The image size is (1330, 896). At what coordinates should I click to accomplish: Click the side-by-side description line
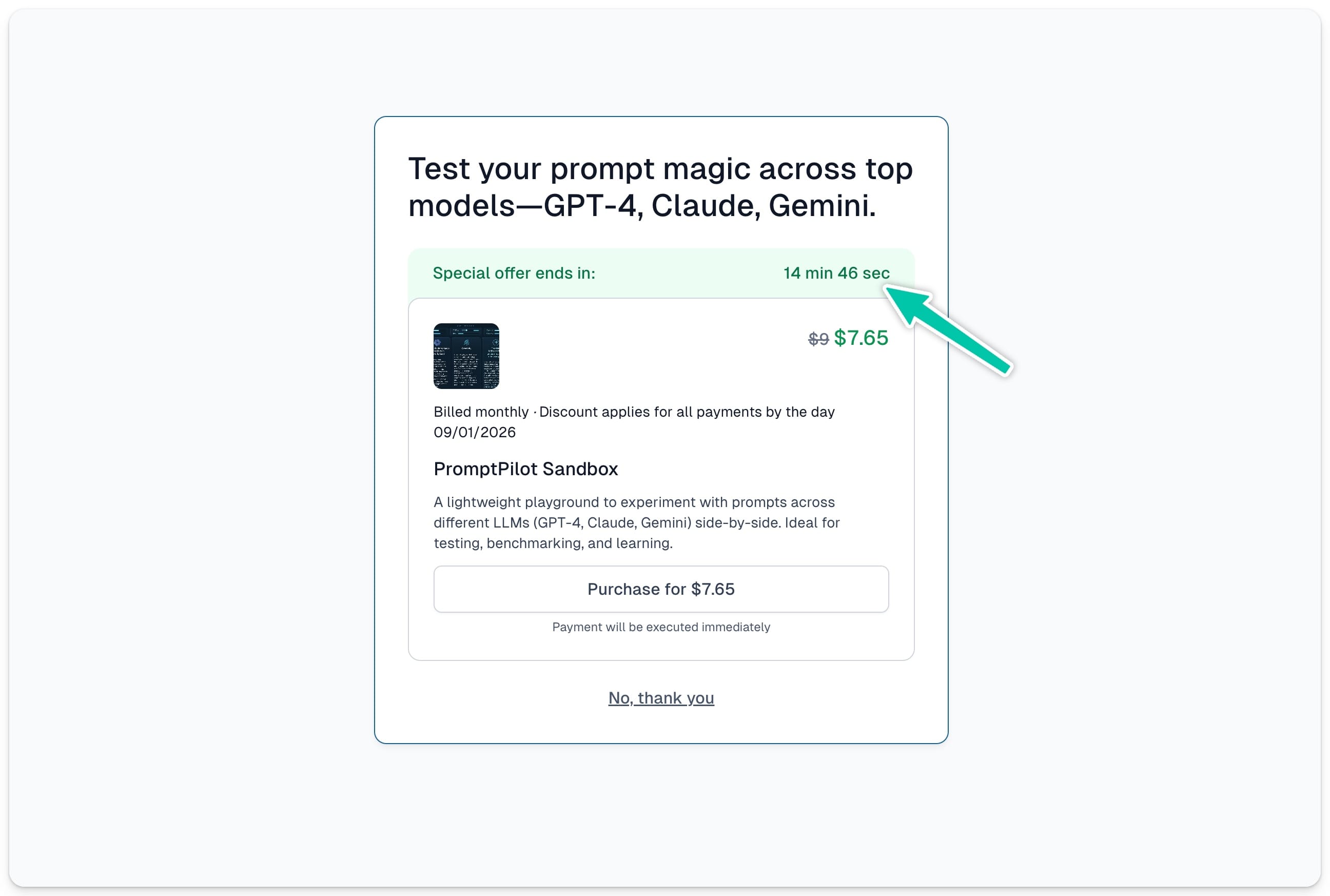click(636, 522)
